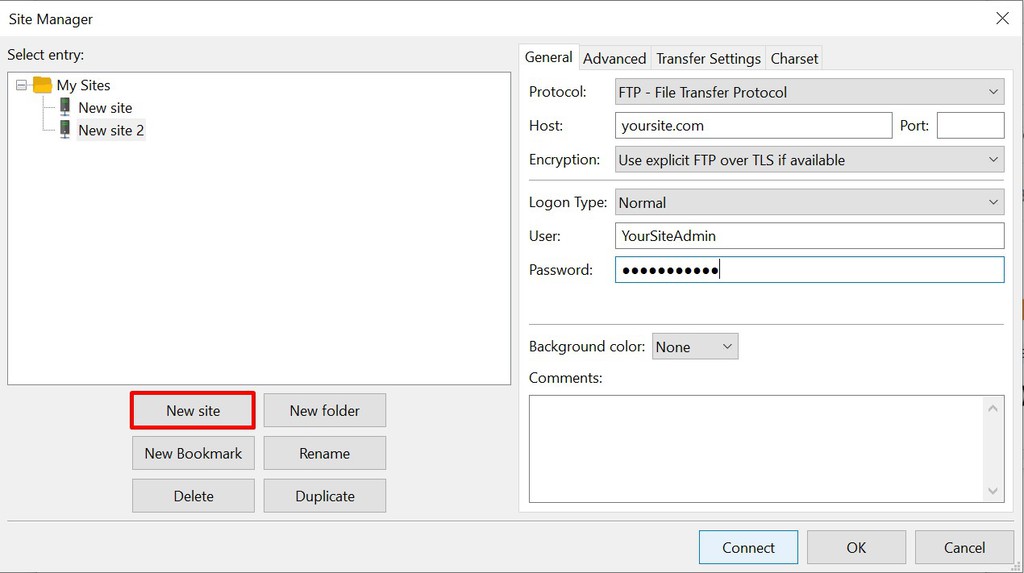Screen dimensions: 1024x573
Task: Open the Encryption dropdown
Action: point(809,159)
